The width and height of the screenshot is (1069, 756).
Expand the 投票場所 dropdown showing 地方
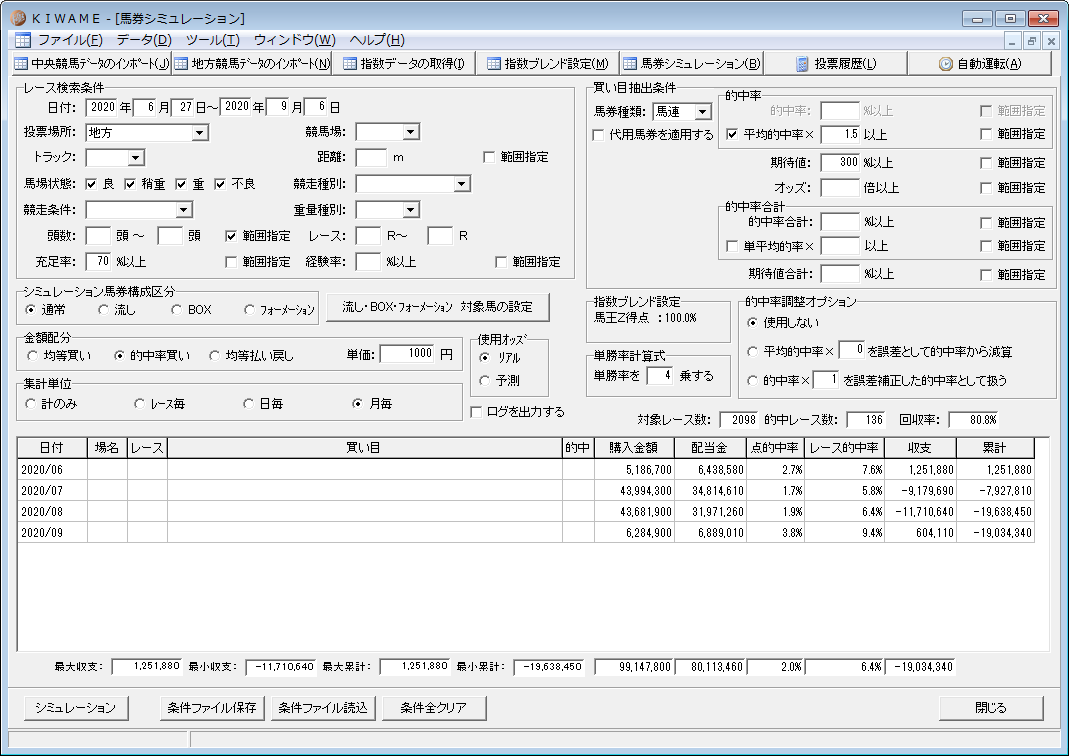200,133
